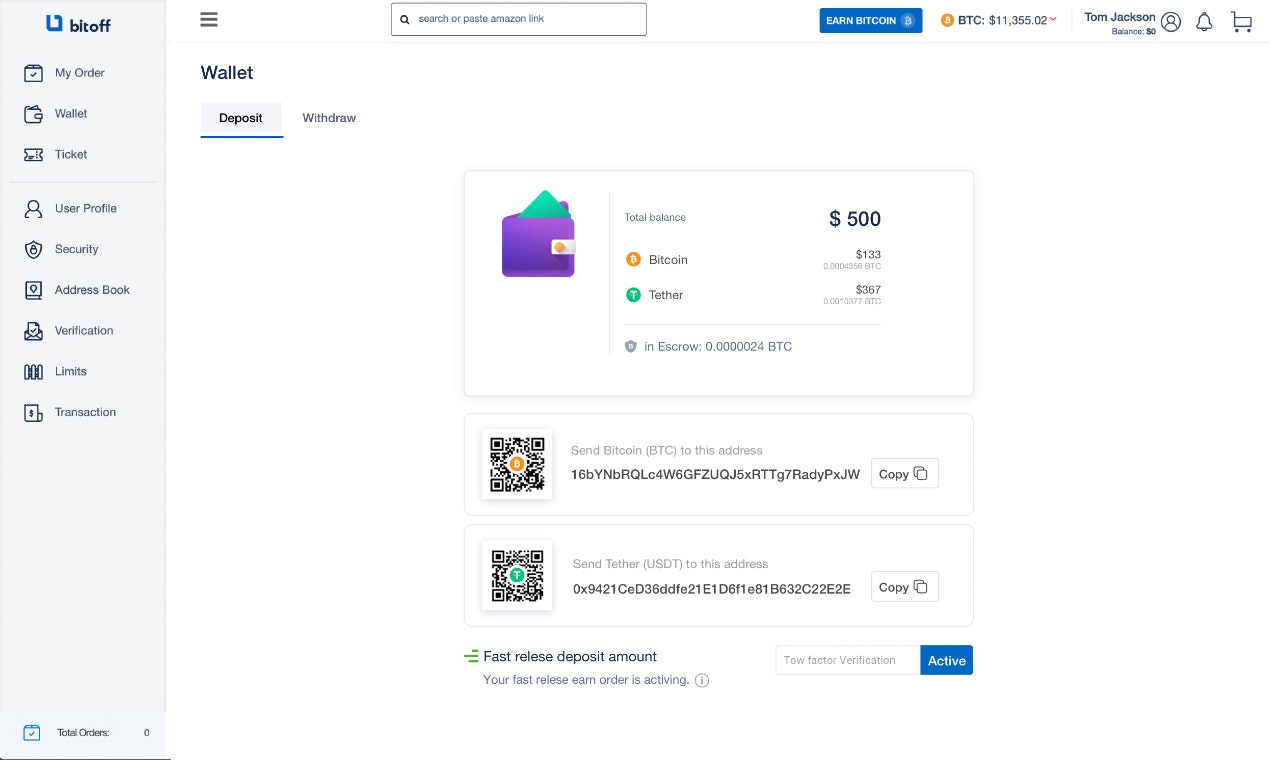The image size is (1270, 760).
Task: Click the user avatar icon
Action: (x=1171, y=21)
